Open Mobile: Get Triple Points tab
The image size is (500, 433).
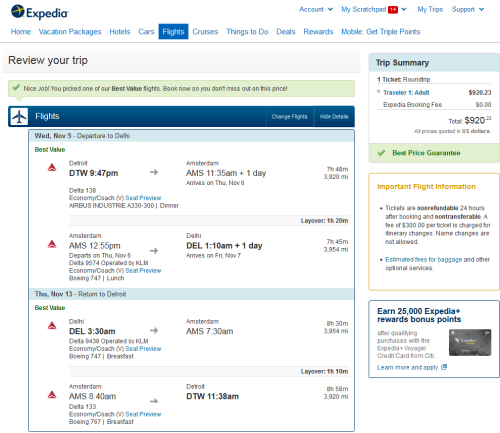[380, 32]
